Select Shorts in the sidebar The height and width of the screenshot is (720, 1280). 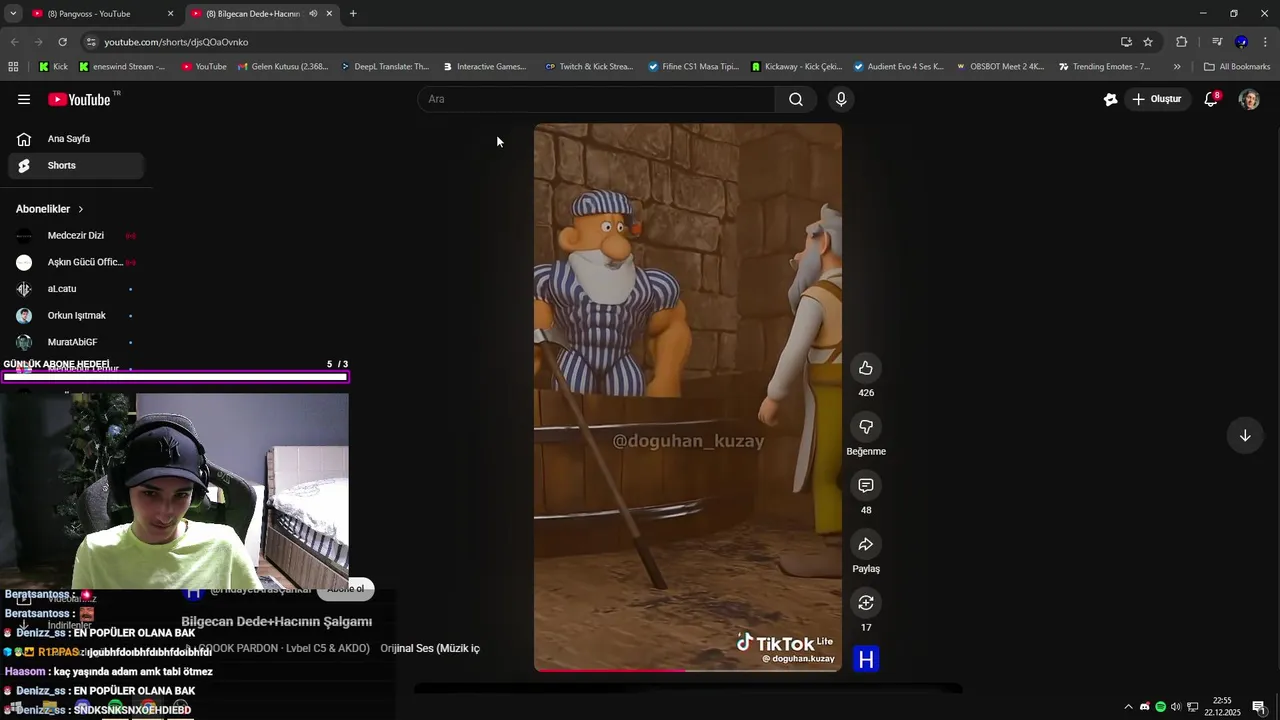coord(76,166)
